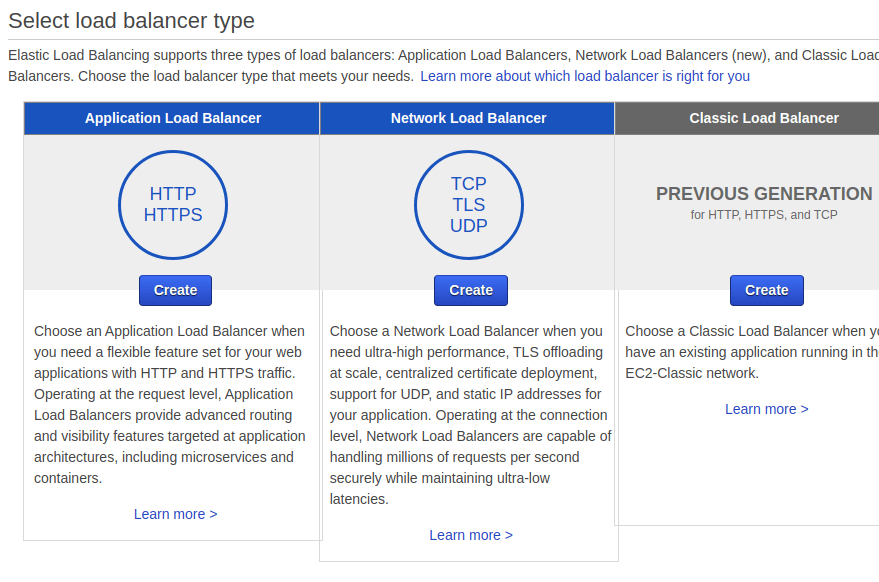
Task: Click the 'Select load balancer type' heading
Action: coord(131,20)
